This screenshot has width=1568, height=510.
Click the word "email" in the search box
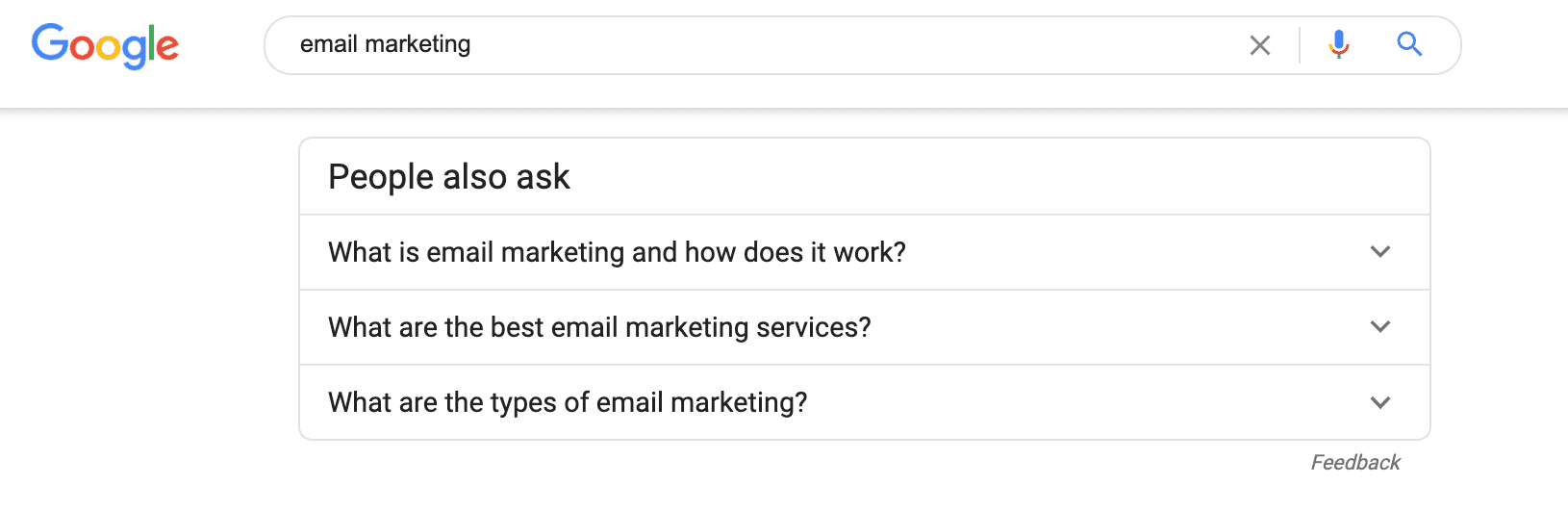coord(329,45)
